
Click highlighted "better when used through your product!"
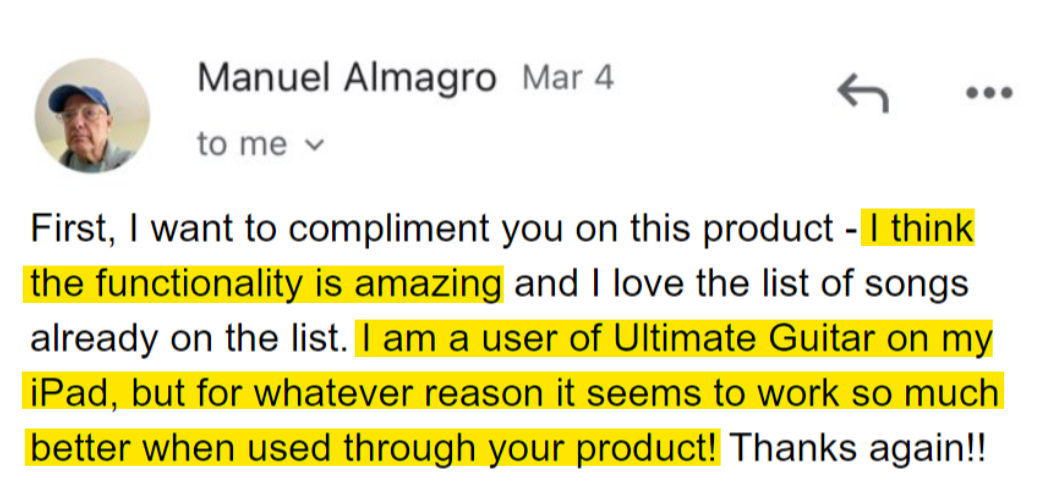[x=372, y=448]
